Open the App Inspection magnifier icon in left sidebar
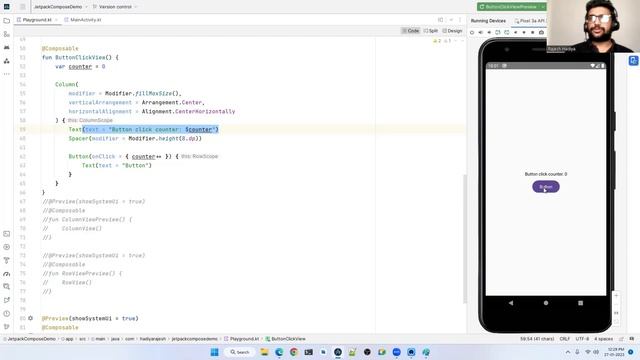640x360 pixels. point(7,287)
